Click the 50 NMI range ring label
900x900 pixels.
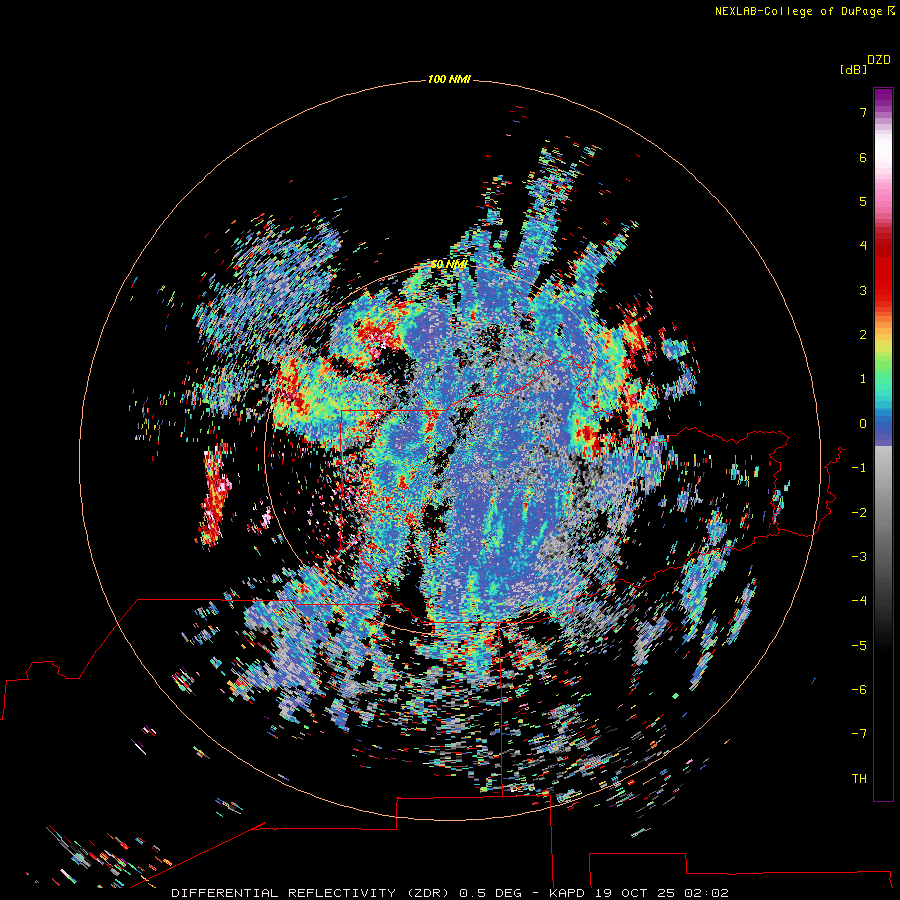click(x=449, y=264)
